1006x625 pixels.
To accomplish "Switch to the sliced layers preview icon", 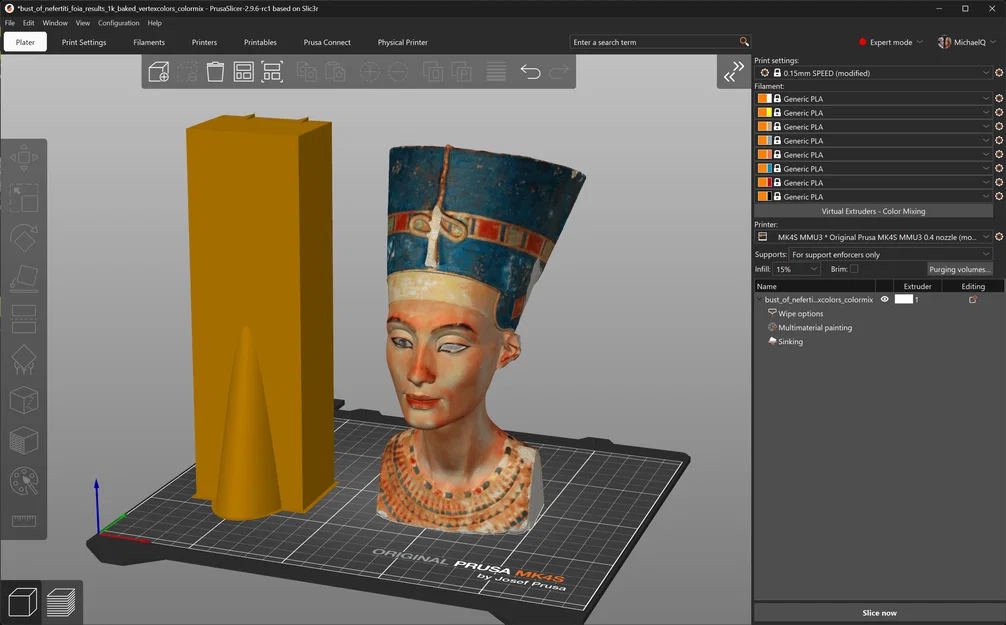I will pyautogui.click(x=61, y=602).
